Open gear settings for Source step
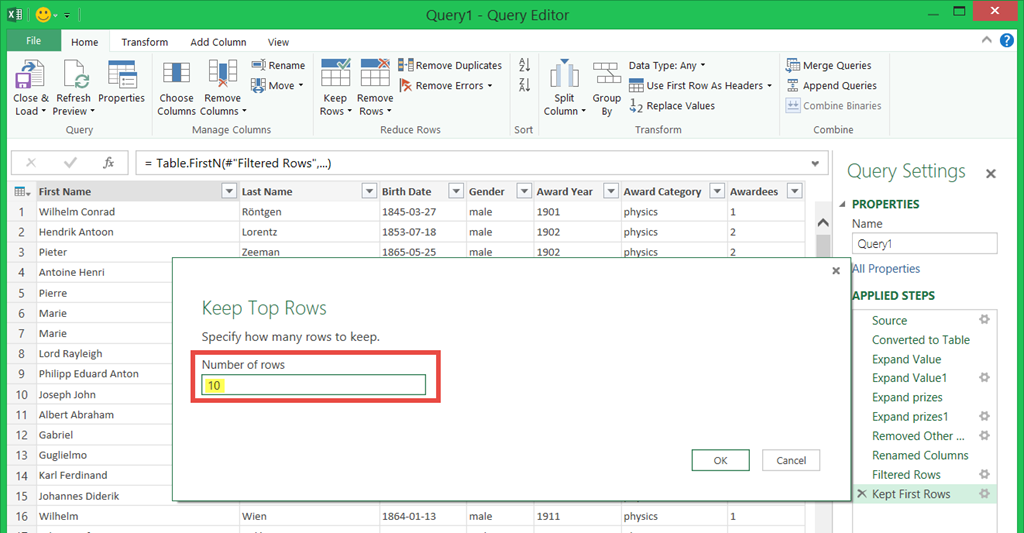 coord(984,320)
